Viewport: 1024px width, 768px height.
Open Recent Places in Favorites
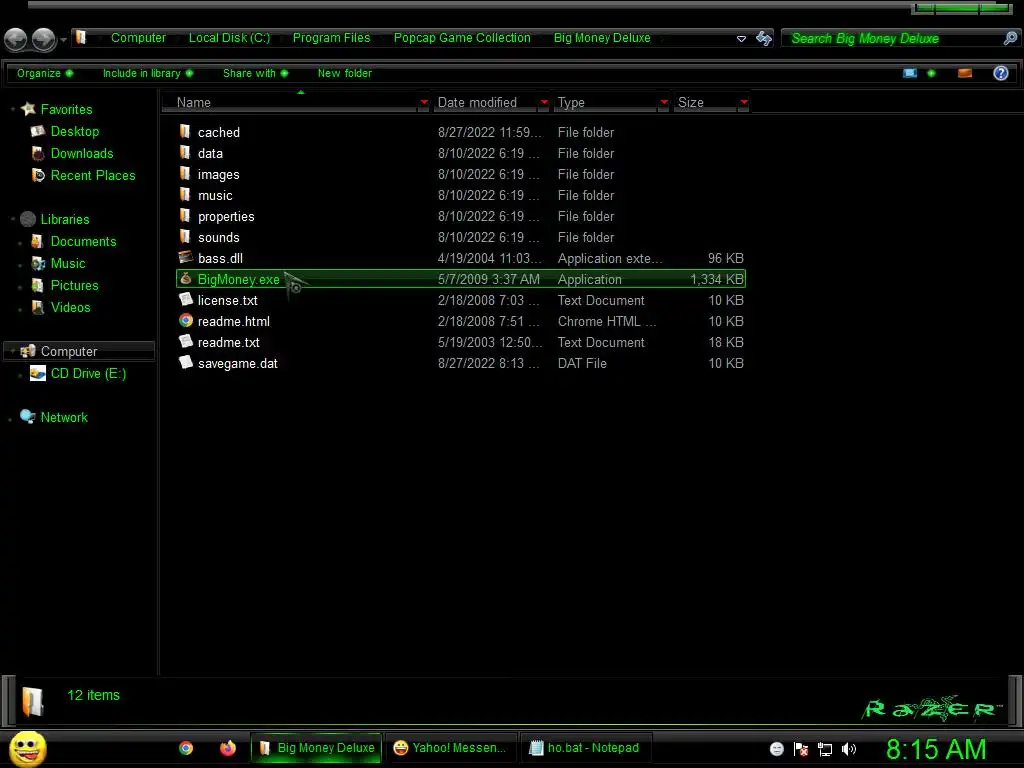coord(93,176)
